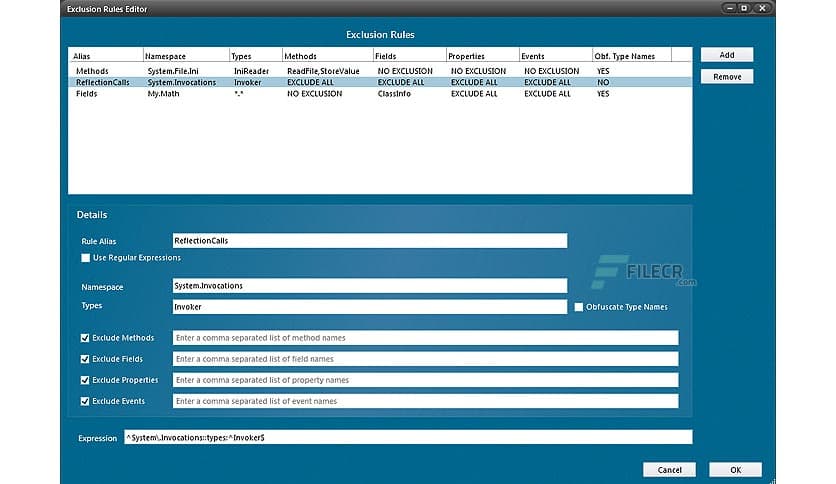Remove the selected exclusion rule

coord(726,77)
